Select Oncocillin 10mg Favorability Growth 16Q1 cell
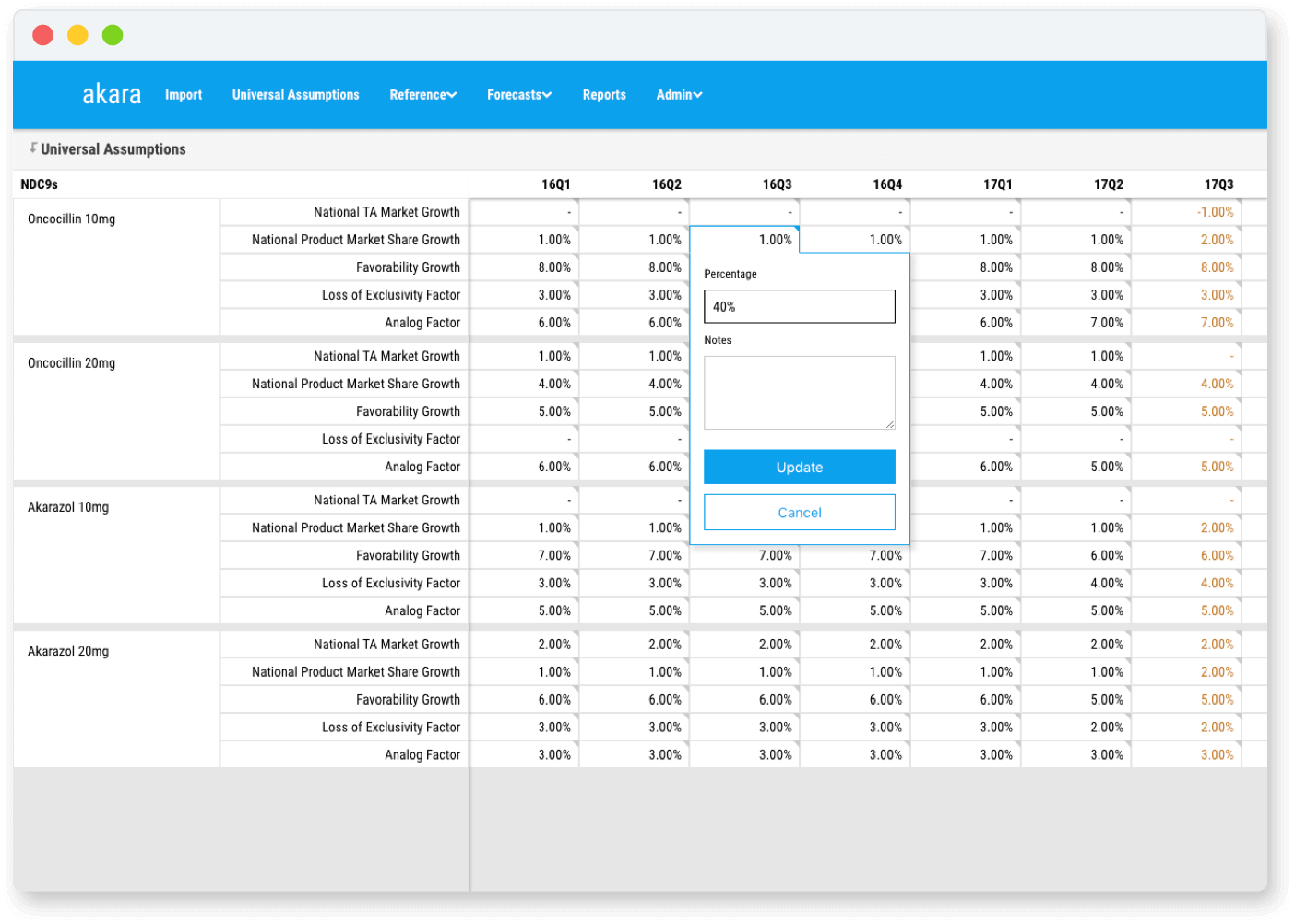 (x=525, y=267)
